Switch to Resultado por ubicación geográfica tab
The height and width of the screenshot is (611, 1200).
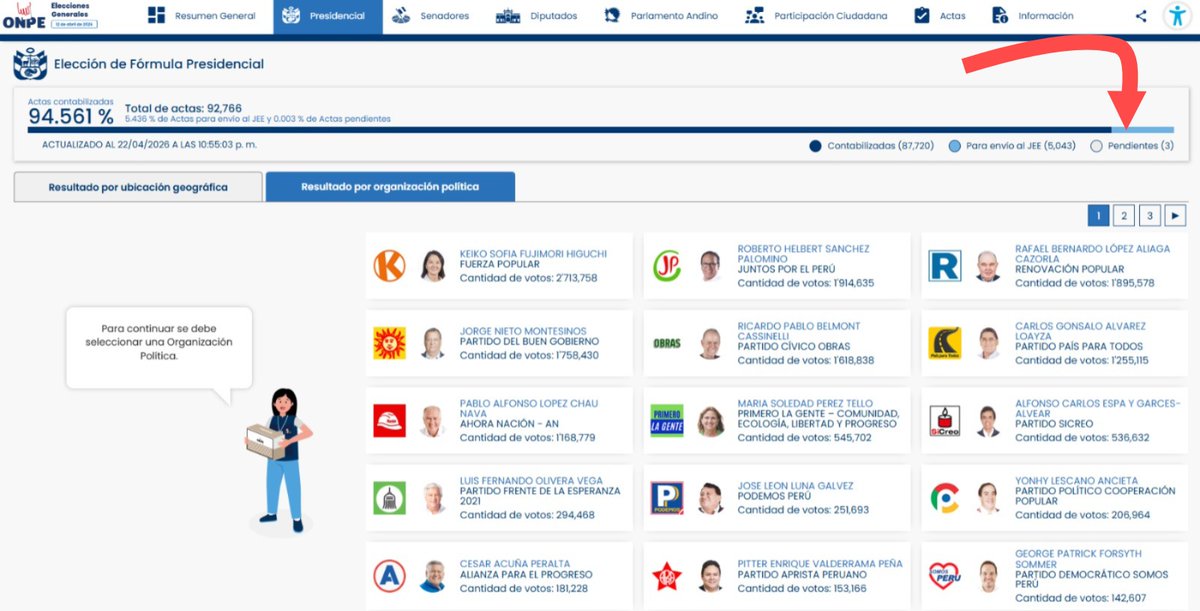(x=138, y=187)
